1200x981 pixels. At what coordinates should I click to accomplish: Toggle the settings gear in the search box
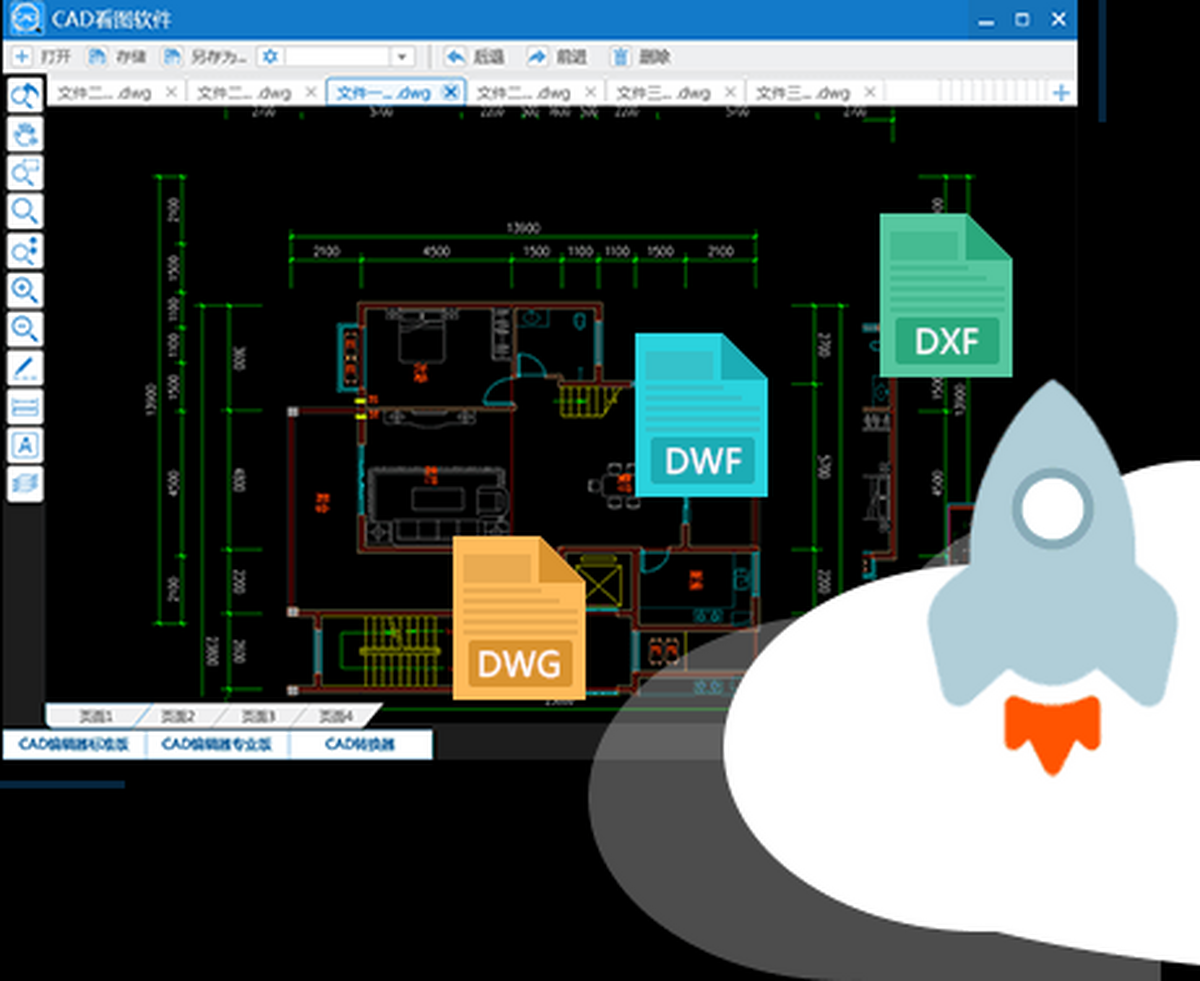tap(268, 57)
